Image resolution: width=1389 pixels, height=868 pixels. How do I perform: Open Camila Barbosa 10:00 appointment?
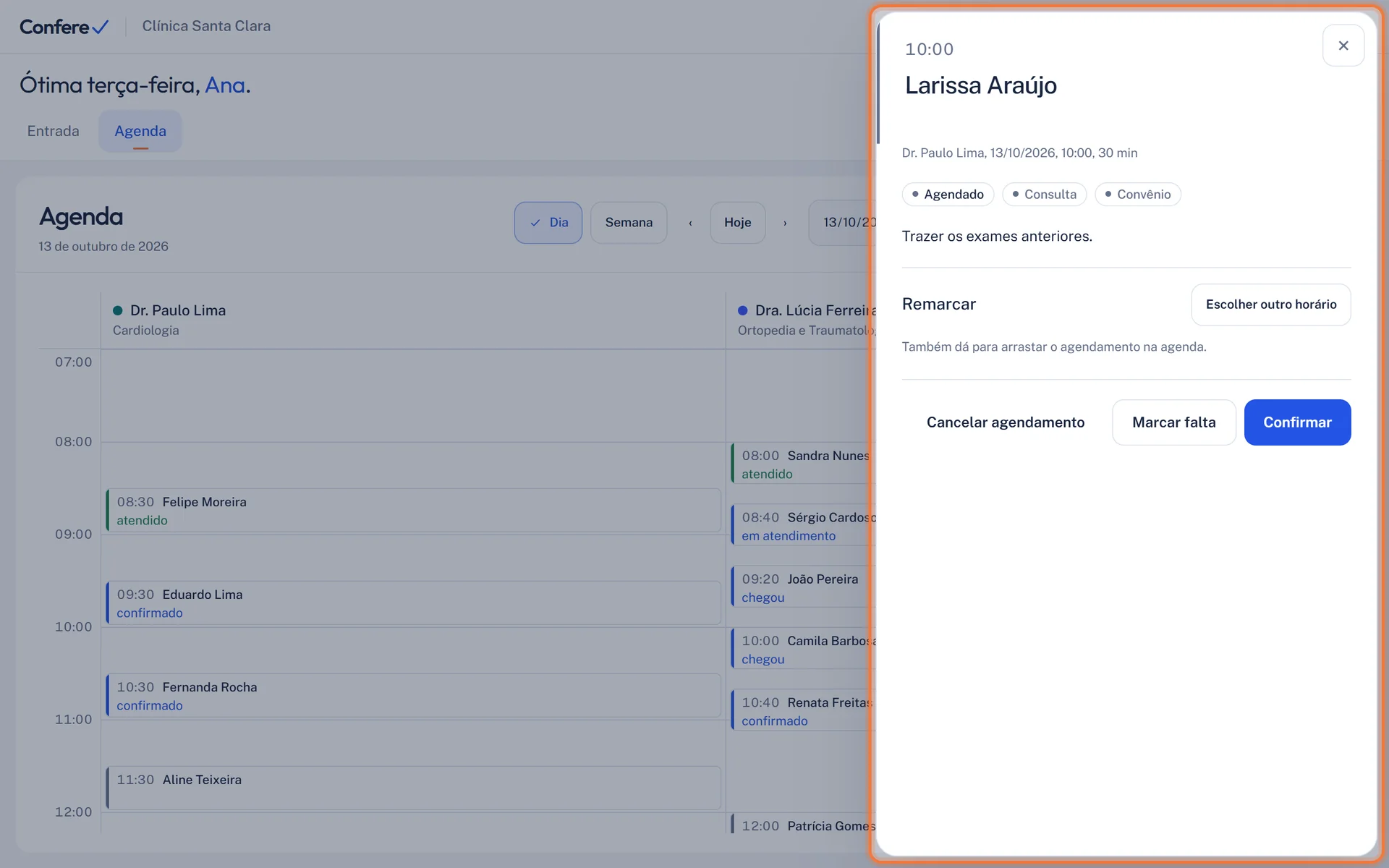point(803,650)
